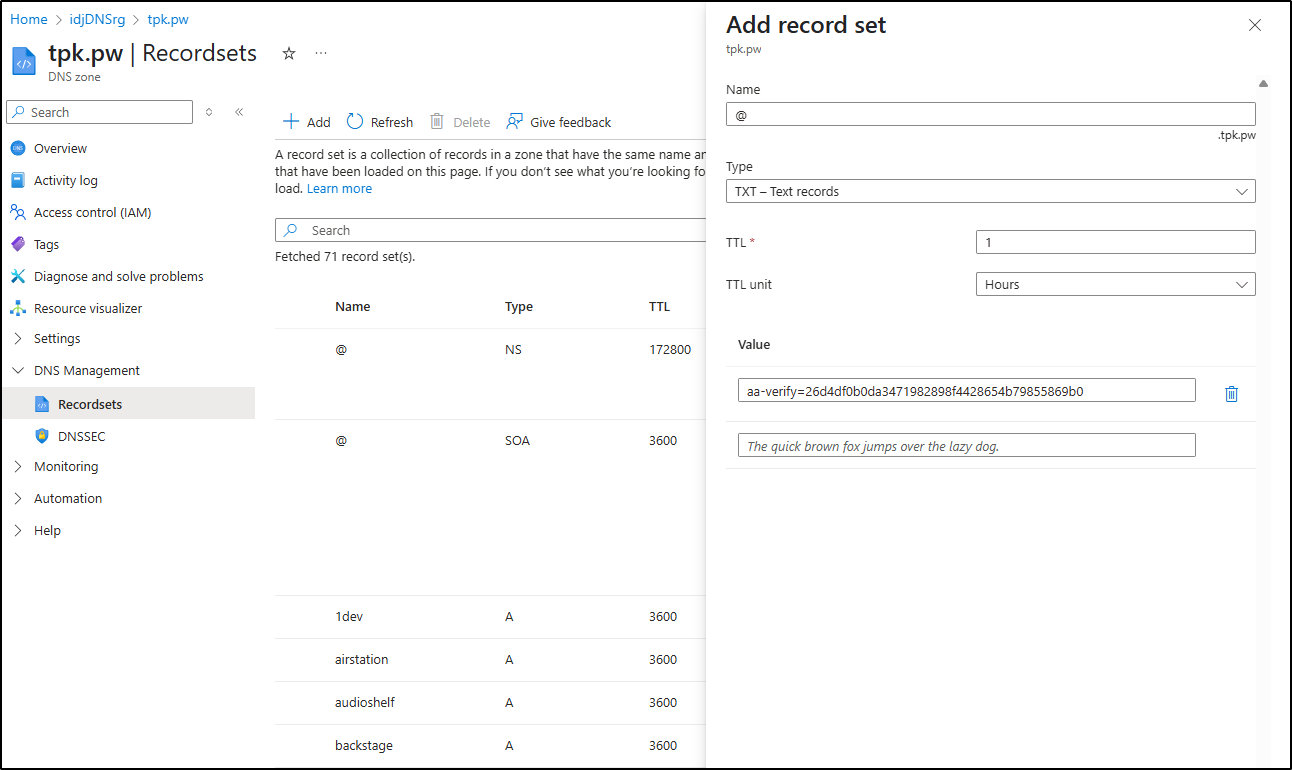Open the TTL unit Hours dropdown

click(1115, 284)
